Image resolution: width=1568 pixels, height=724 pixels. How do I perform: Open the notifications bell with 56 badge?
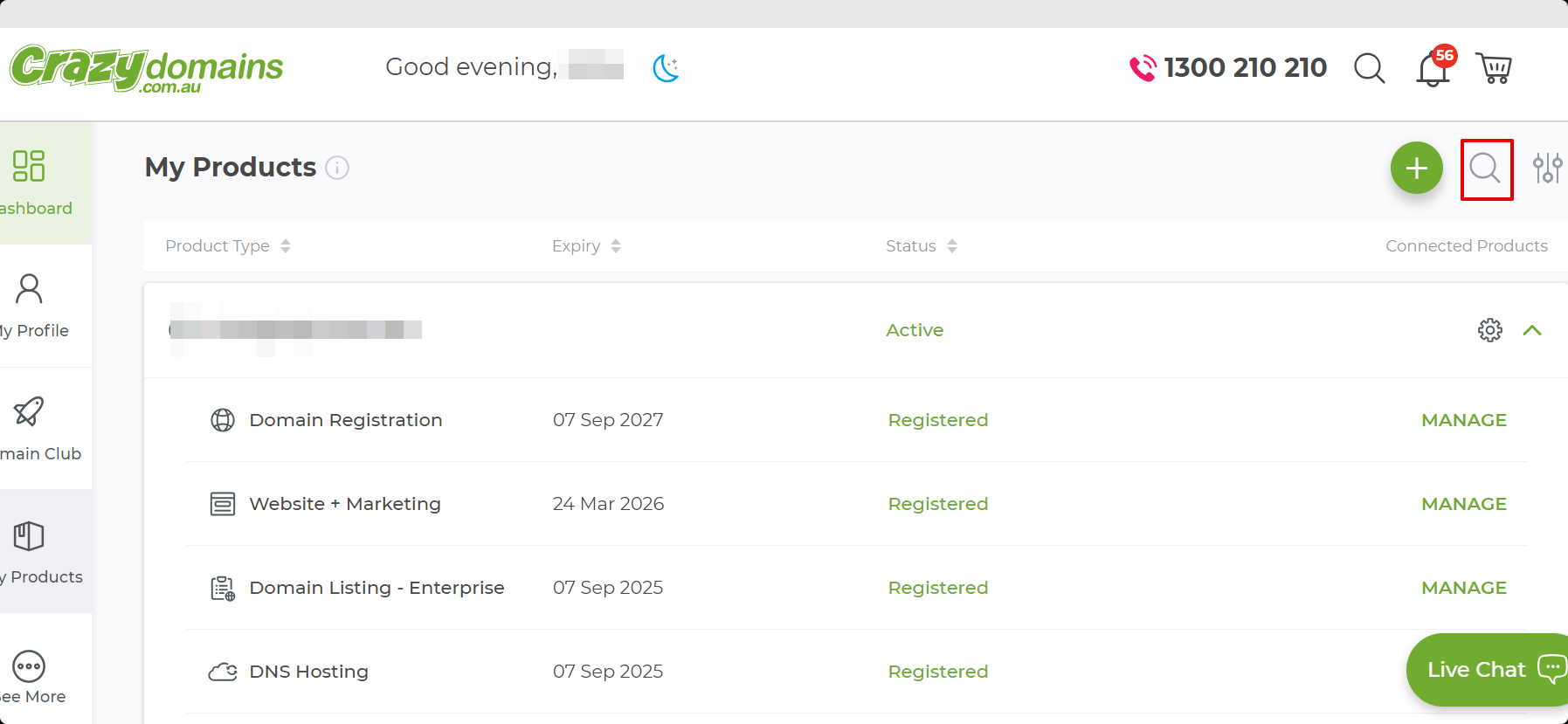[x=1434, y=66]
